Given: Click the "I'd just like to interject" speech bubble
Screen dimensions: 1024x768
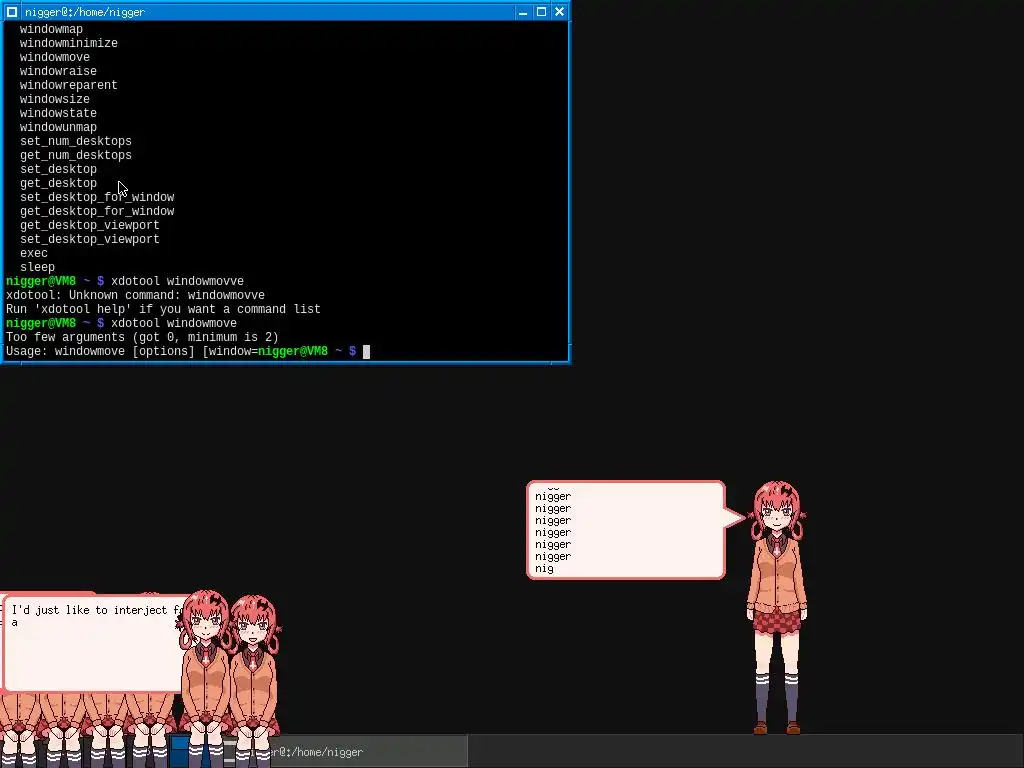Looking at the screenshot, I should [95, 643].
